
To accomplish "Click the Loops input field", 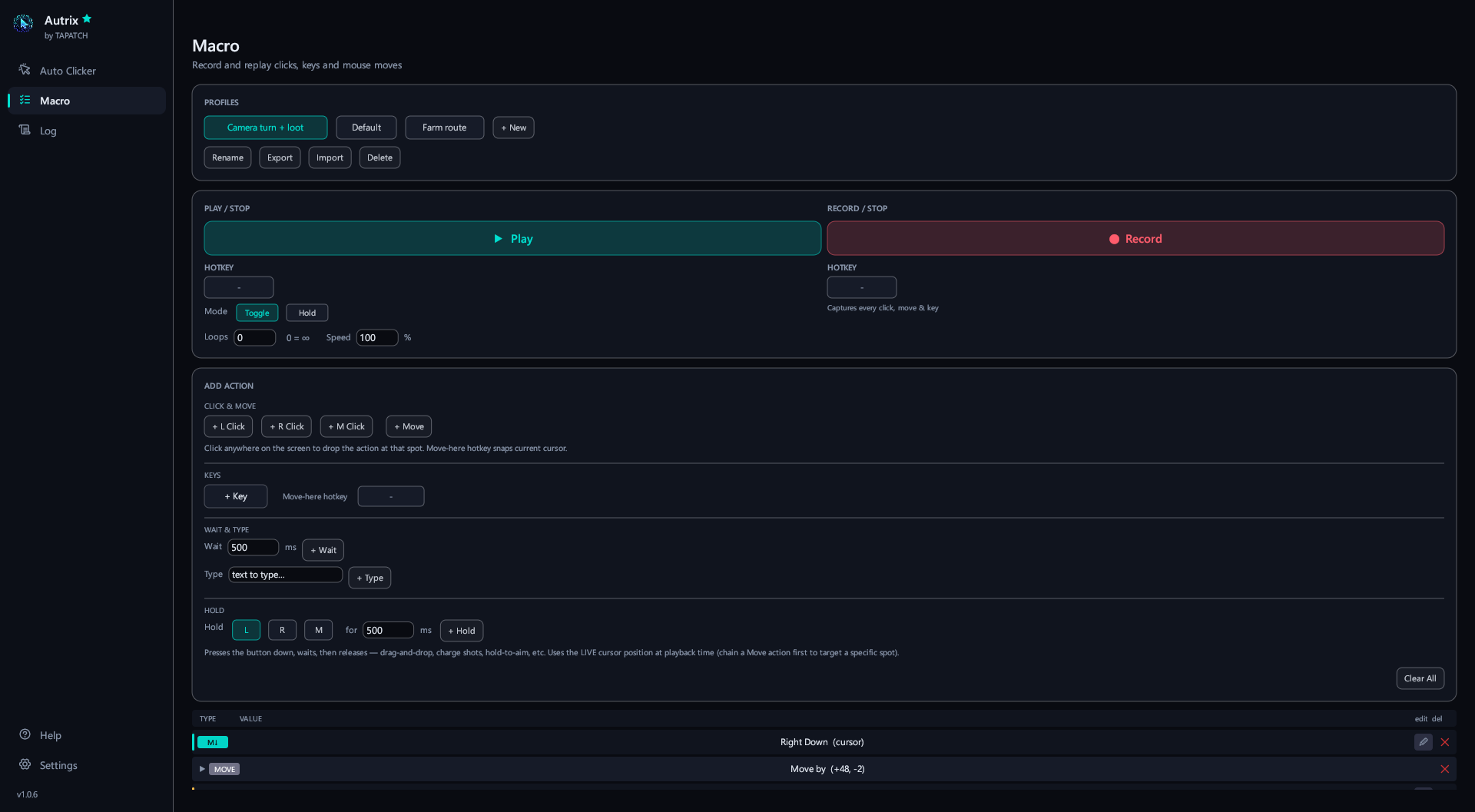I will pyautogui.click(x=254, y=337).
